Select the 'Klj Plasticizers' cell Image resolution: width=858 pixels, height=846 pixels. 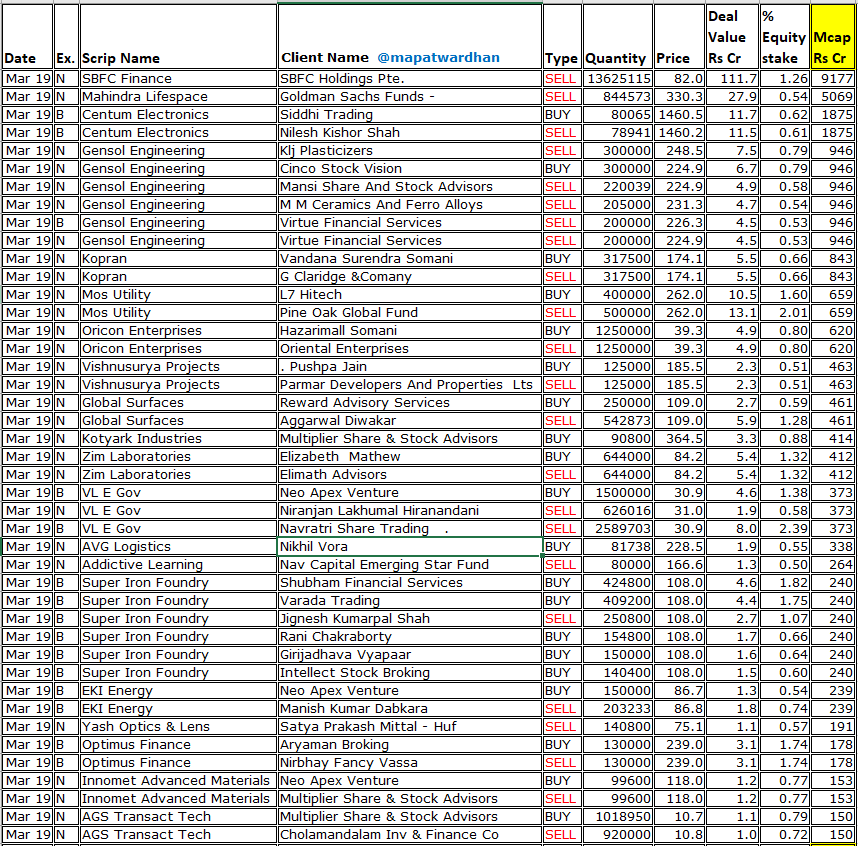[410, 151]
